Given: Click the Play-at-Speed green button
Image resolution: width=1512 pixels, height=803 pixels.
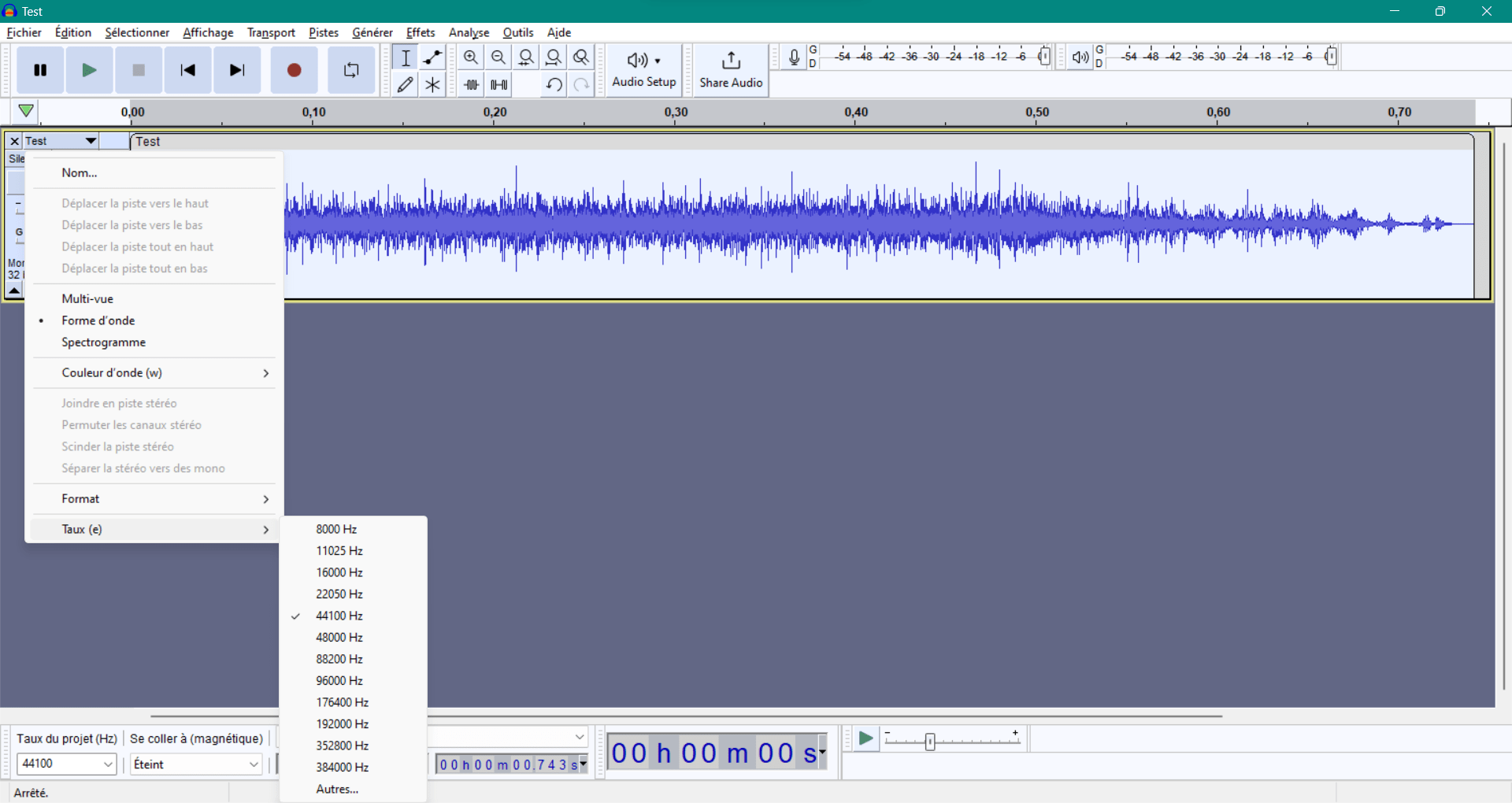Looking at the screenshot, I should (865, 738).
